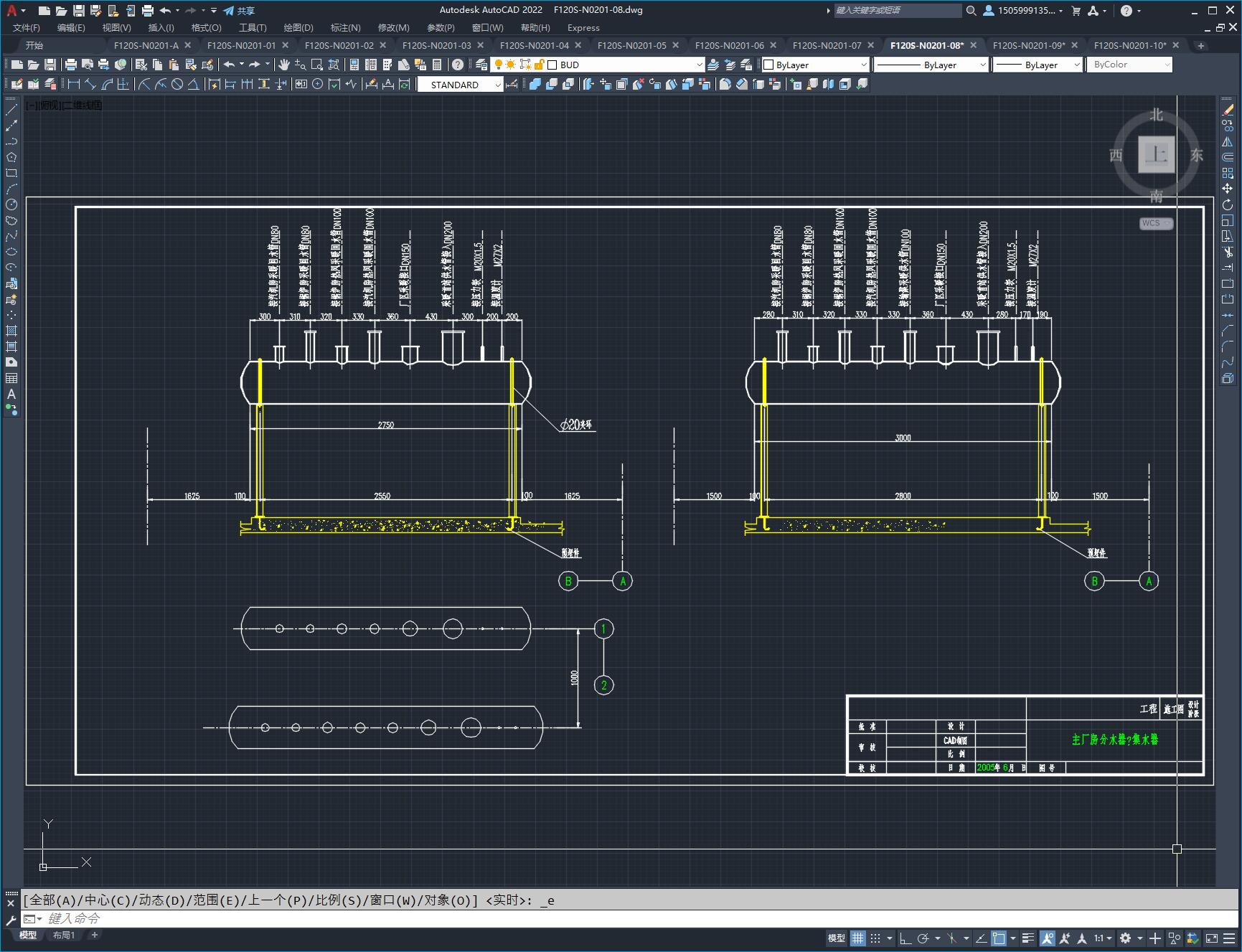The height and width of the screenshot is (952, 1242).
Task: Open the ByLayer color control
Action: [815, 65]
